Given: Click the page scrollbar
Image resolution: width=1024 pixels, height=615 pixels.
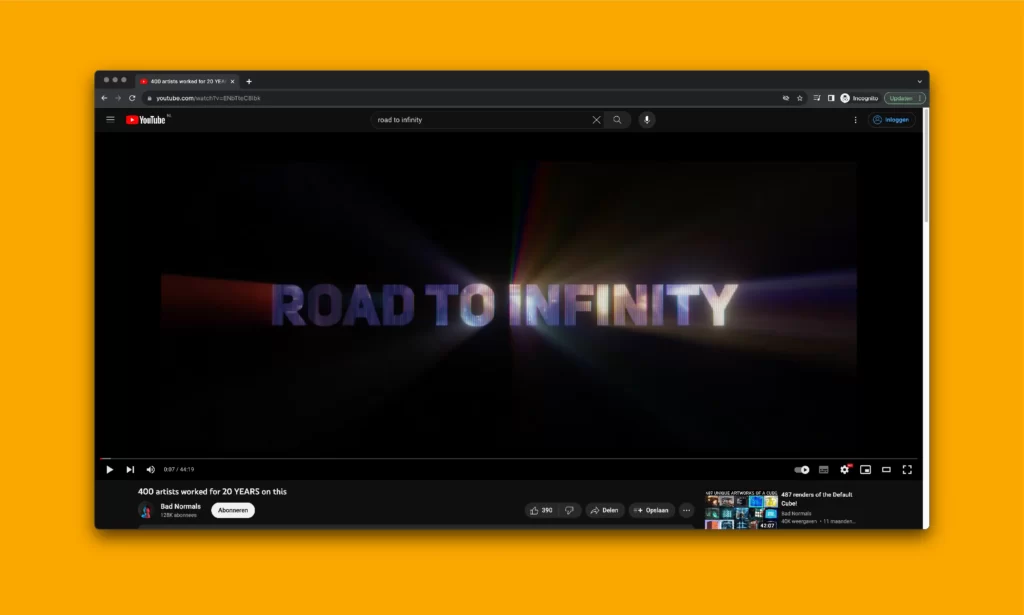Looking at the screenshot, I should pyautogui.click(x=926, y=166).
